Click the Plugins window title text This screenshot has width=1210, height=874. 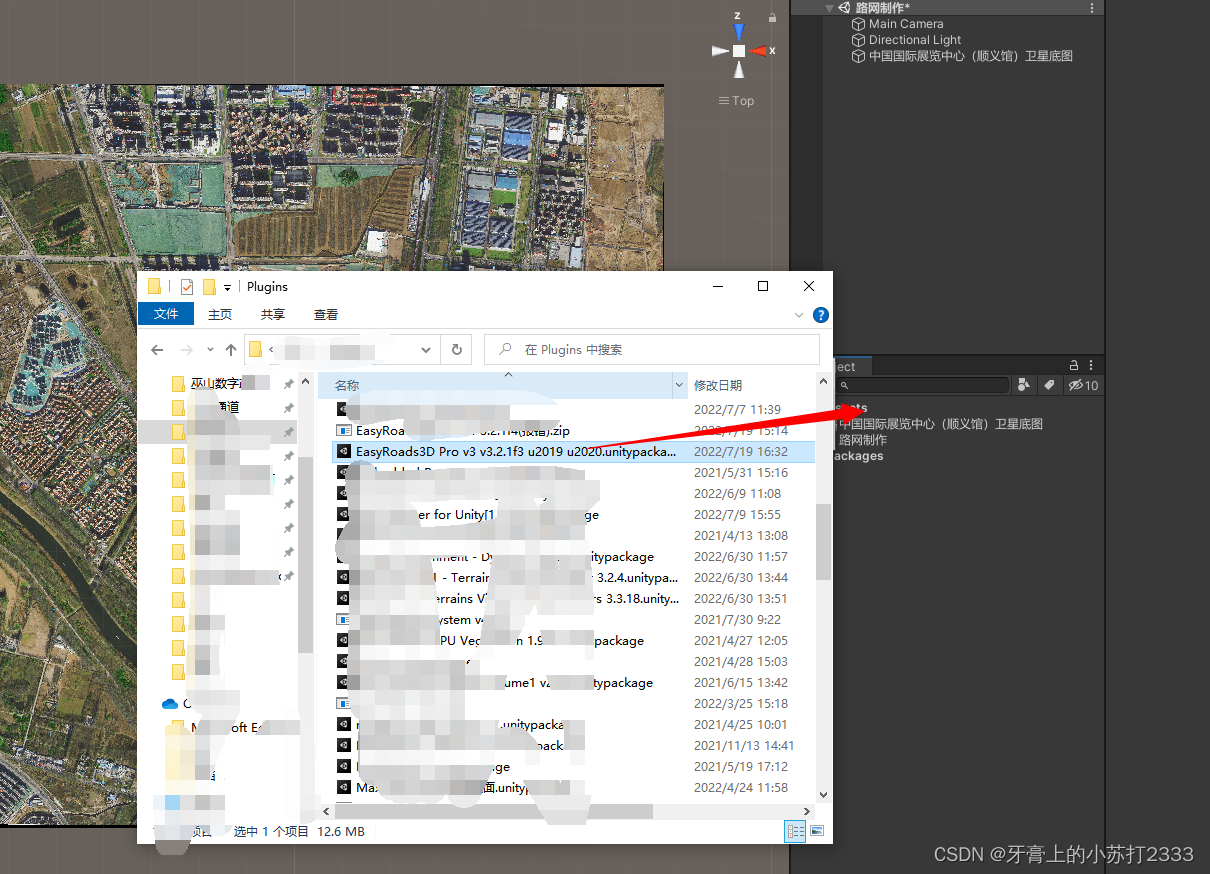point(267,287)
